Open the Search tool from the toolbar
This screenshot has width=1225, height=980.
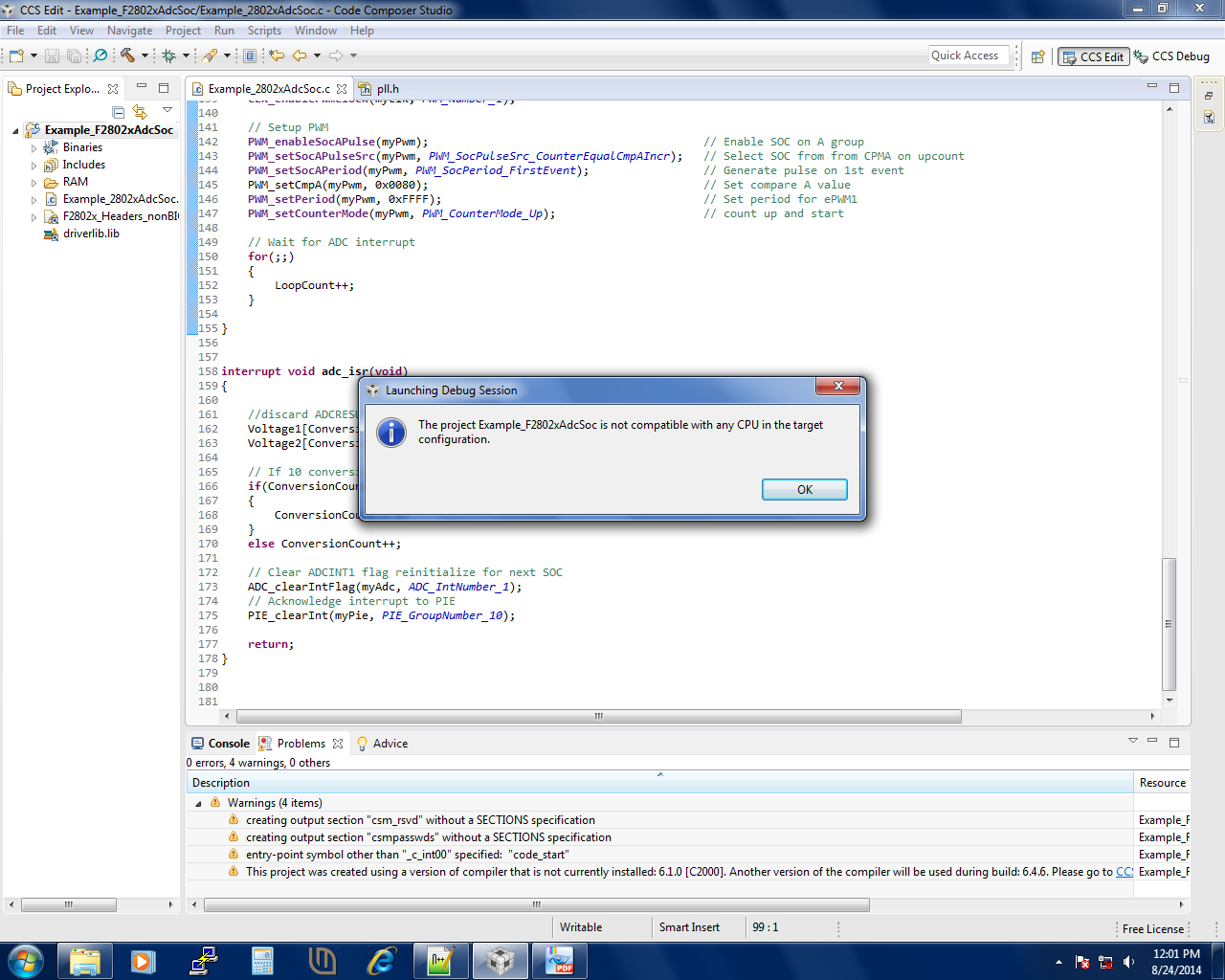[x=100, y=55]
